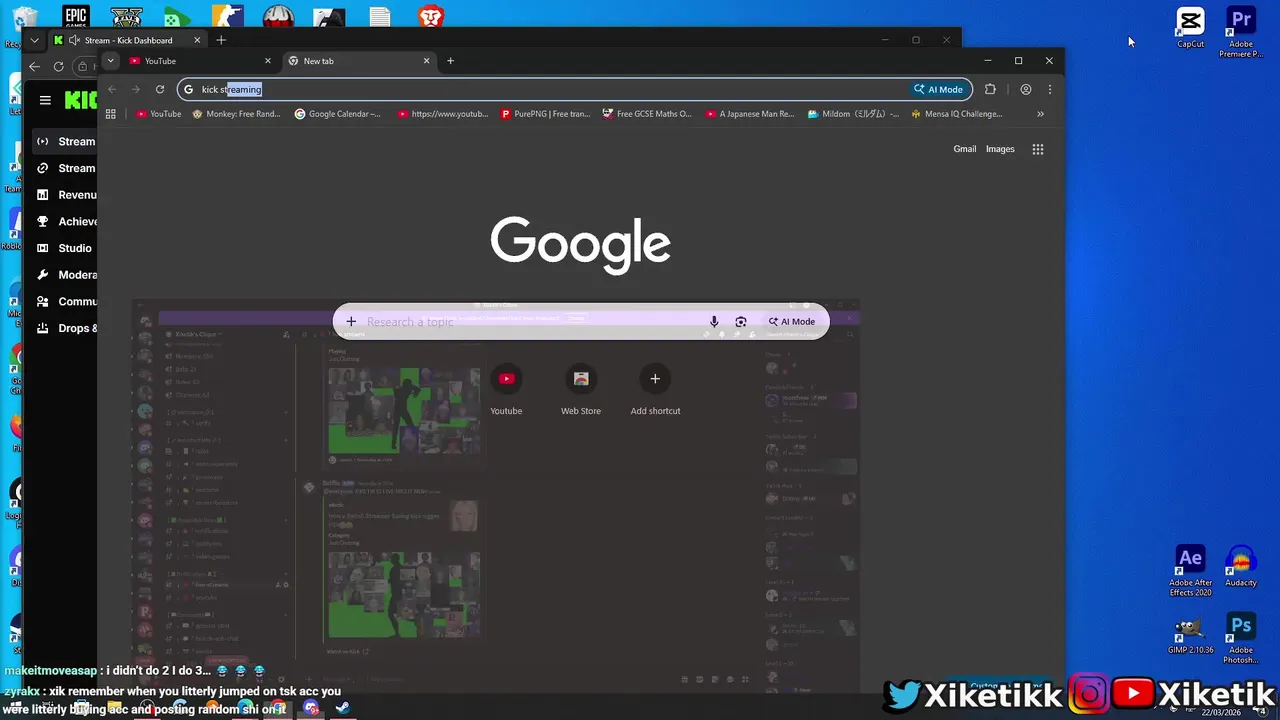Open the Mildom bookmark
Image resolution: width=1280 pixels, height=720 pixels.
[852, 114]
